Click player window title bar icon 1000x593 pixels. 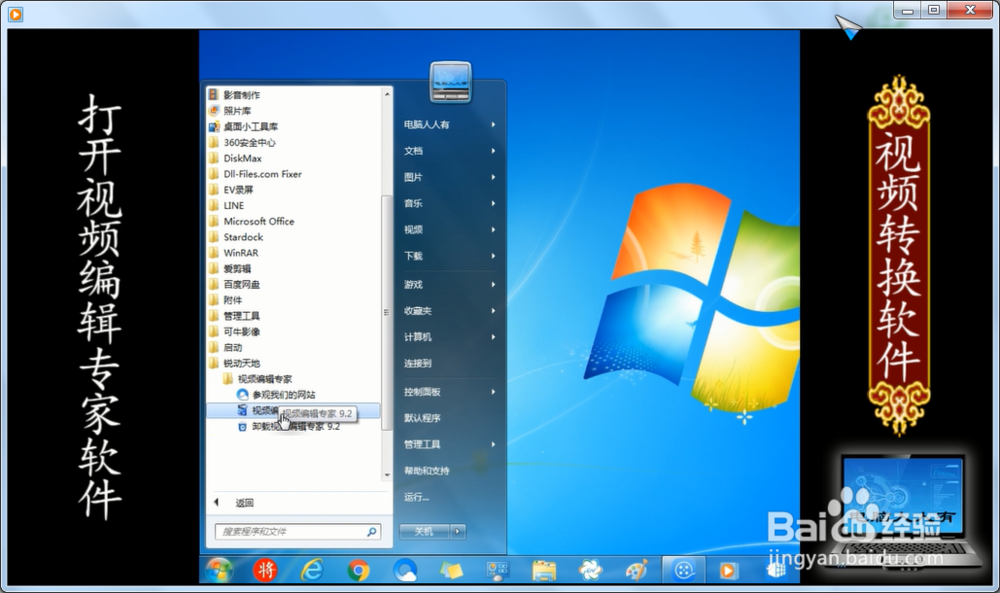point(15,13)
